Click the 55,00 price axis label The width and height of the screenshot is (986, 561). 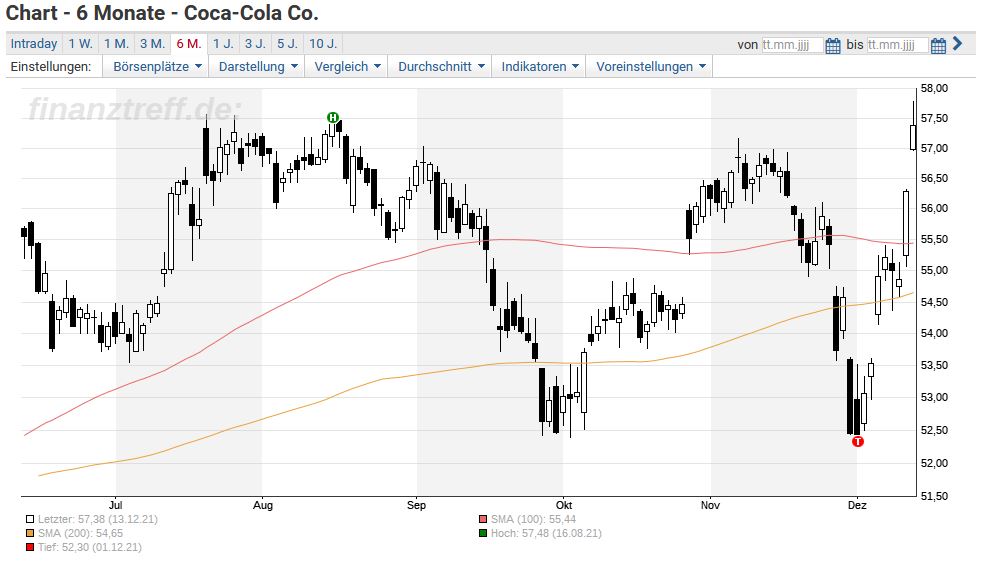tap(934, 270)
